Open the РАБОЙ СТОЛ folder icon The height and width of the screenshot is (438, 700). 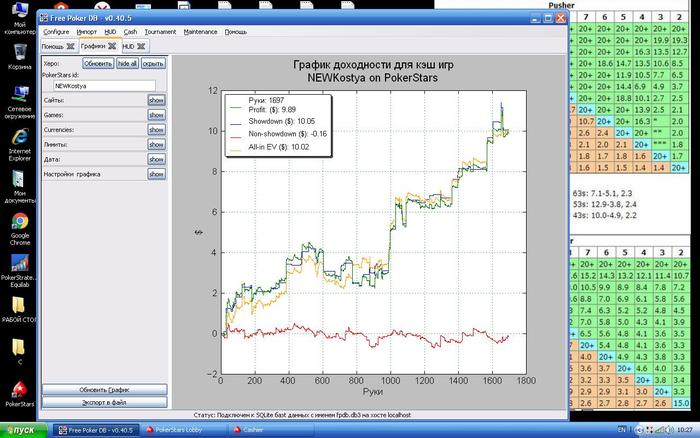coord(19,309)
